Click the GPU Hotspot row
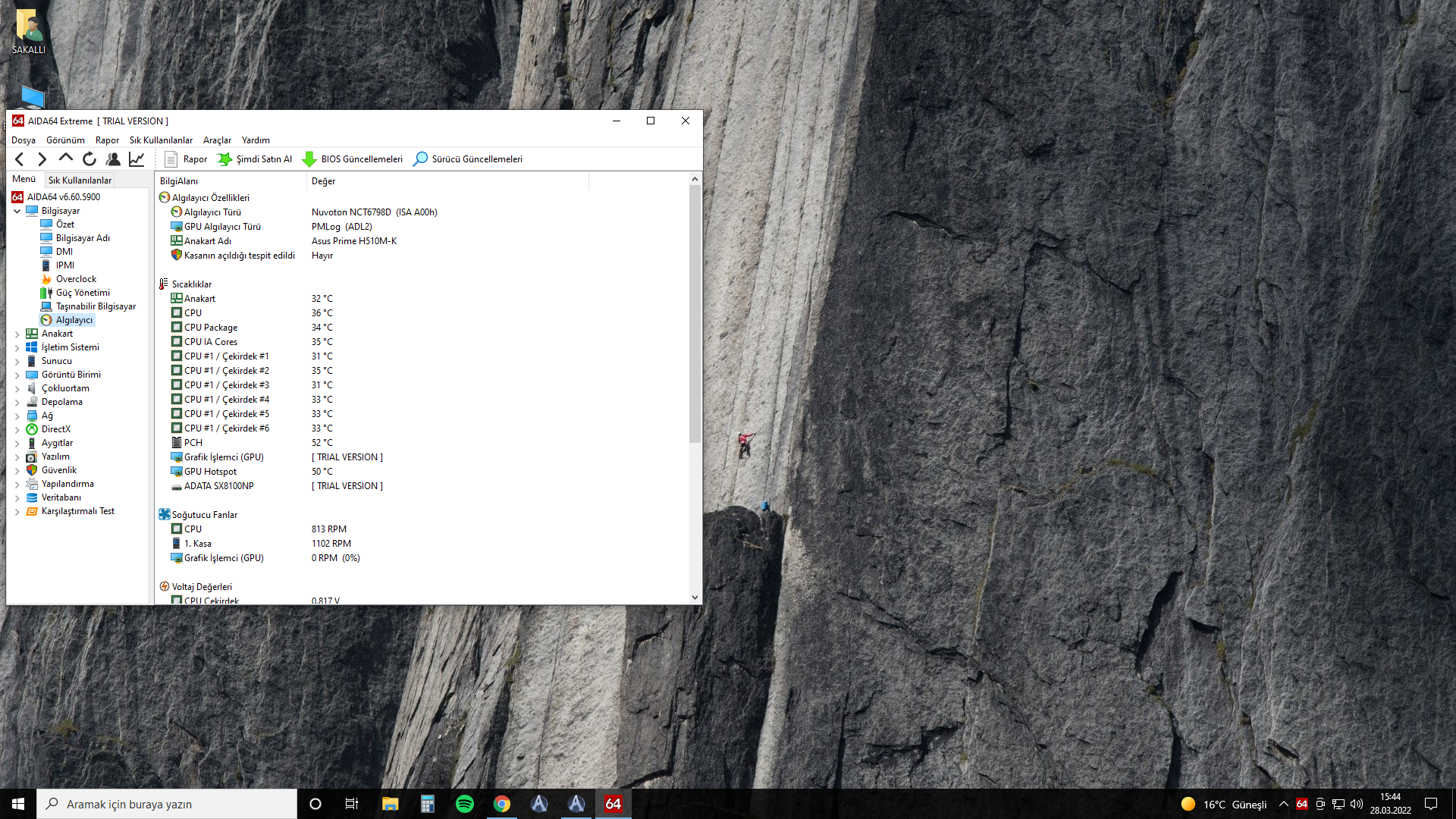This screenshot has height=819, width=1456. coord(422,472)
